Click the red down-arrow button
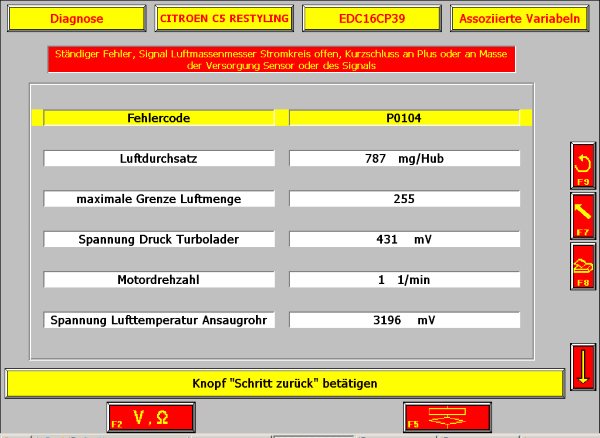The width and height of the screenshot is (600, 438). (x=583, y=367)
